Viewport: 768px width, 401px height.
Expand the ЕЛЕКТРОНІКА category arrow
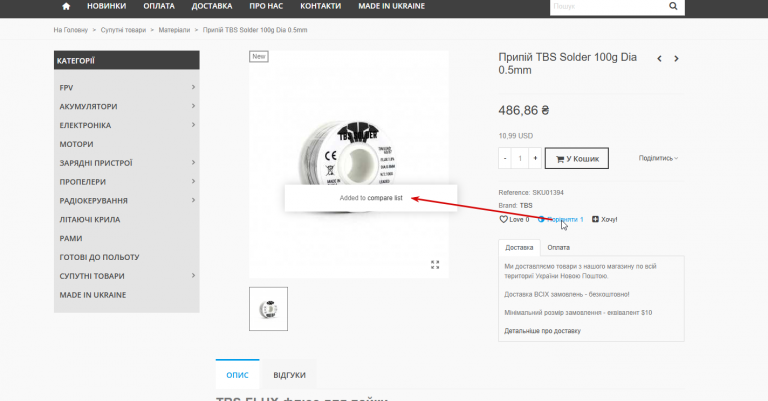(x=193, y=125)
